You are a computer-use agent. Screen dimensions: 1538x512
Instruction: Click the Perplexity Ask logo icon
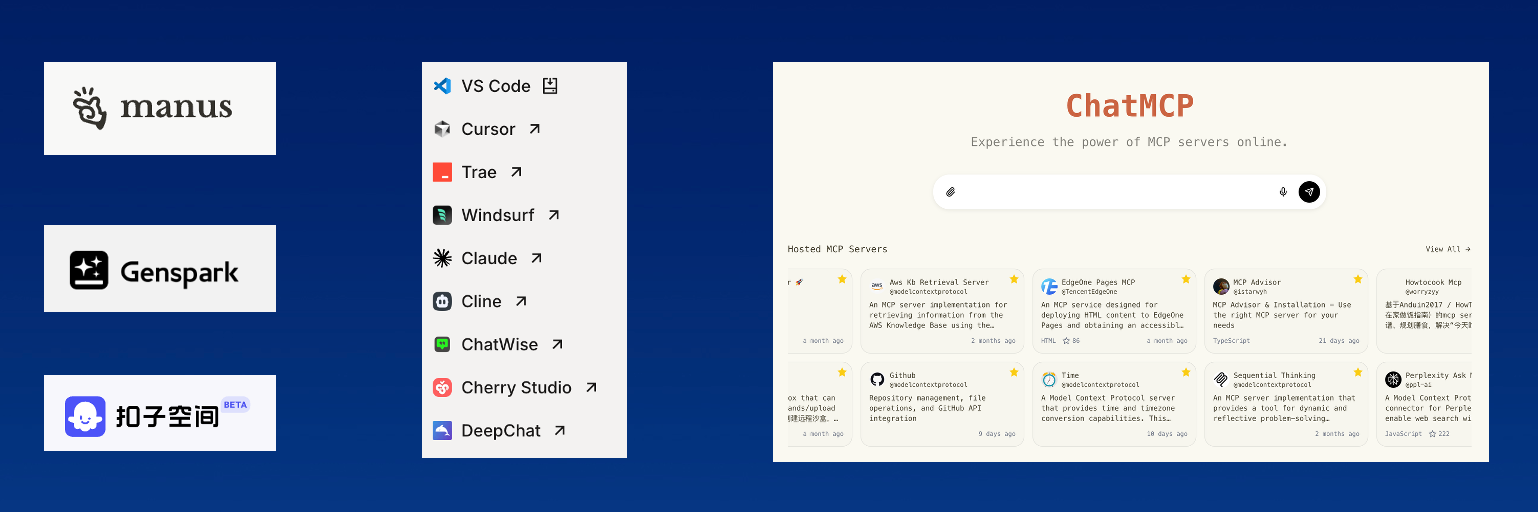pyautogui.click(x=1393, y=379)
